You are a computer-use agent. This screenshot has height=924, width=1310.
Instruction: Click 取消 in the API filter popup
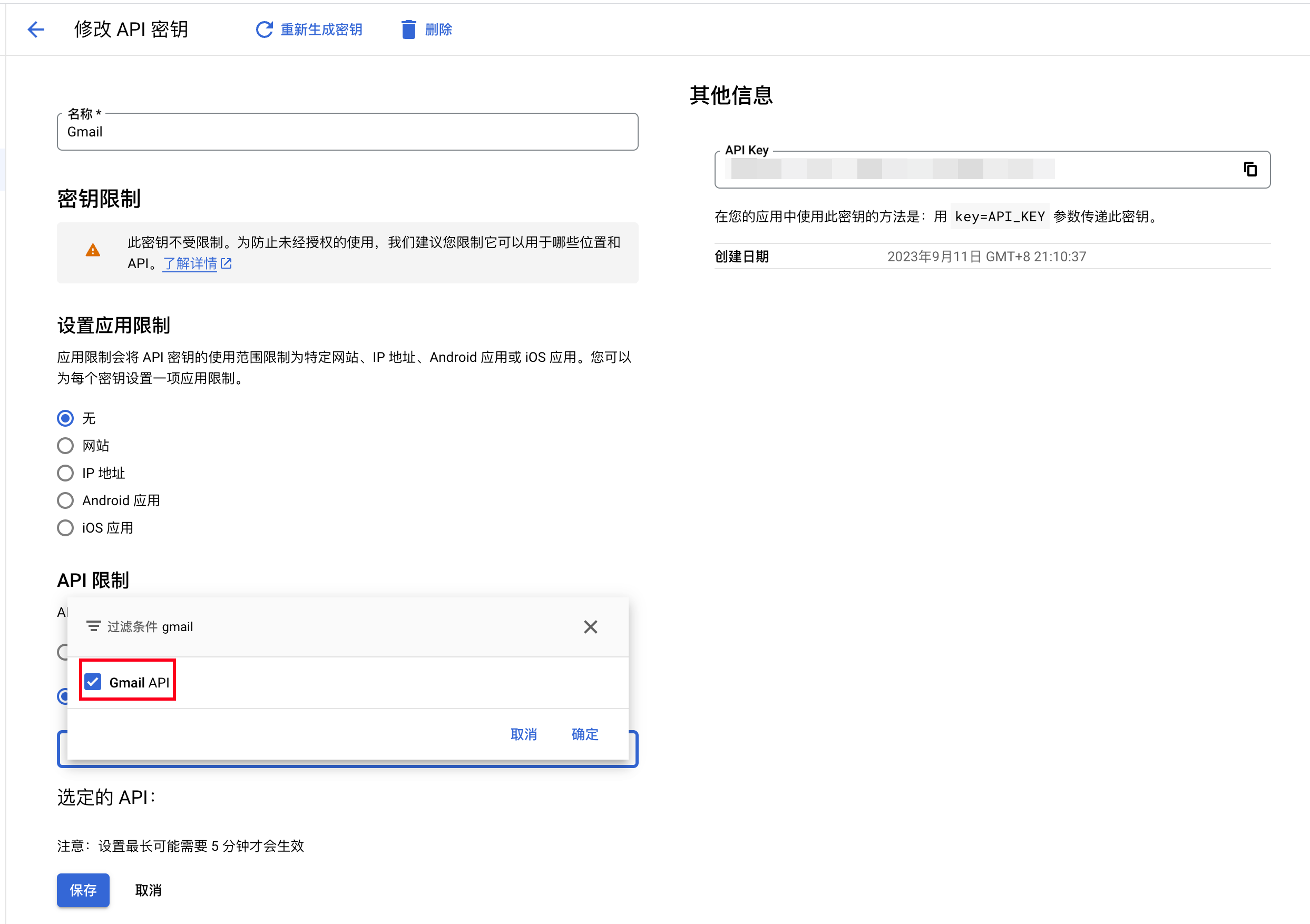click(x=524, y=734)
